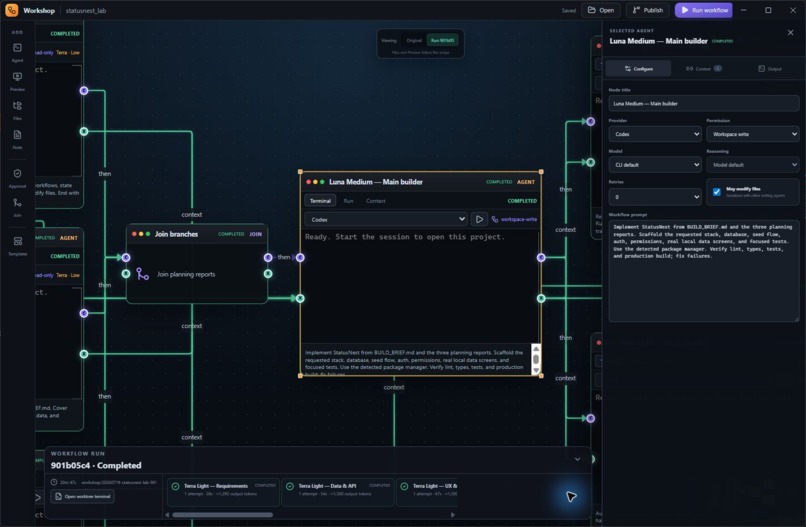Image resolution: width=806 pixels, height=527 pixels.
Task: Select the Run tab in the Main builder node
Action: pyautogui.click(x=349, y=201)
